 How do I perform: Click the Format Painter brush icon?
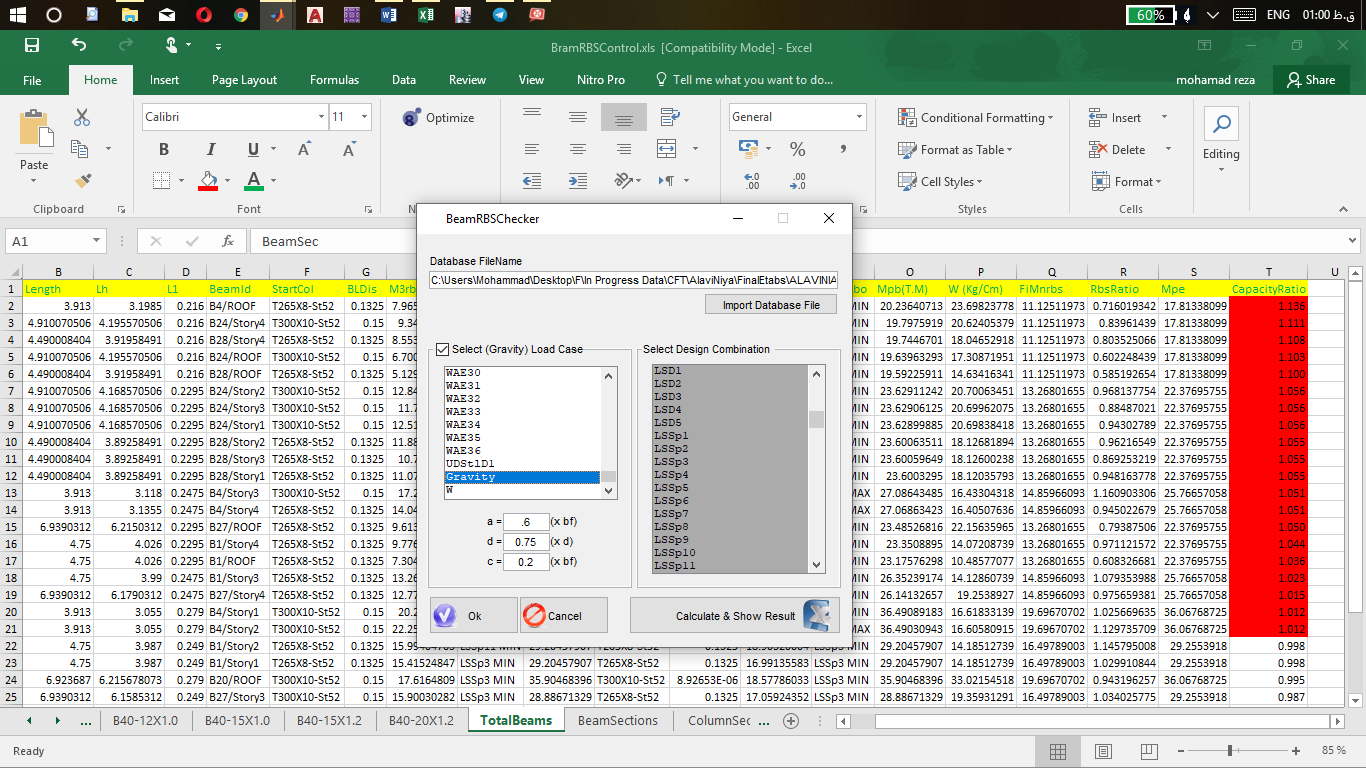pyautogui.click(x=82, y=181)
